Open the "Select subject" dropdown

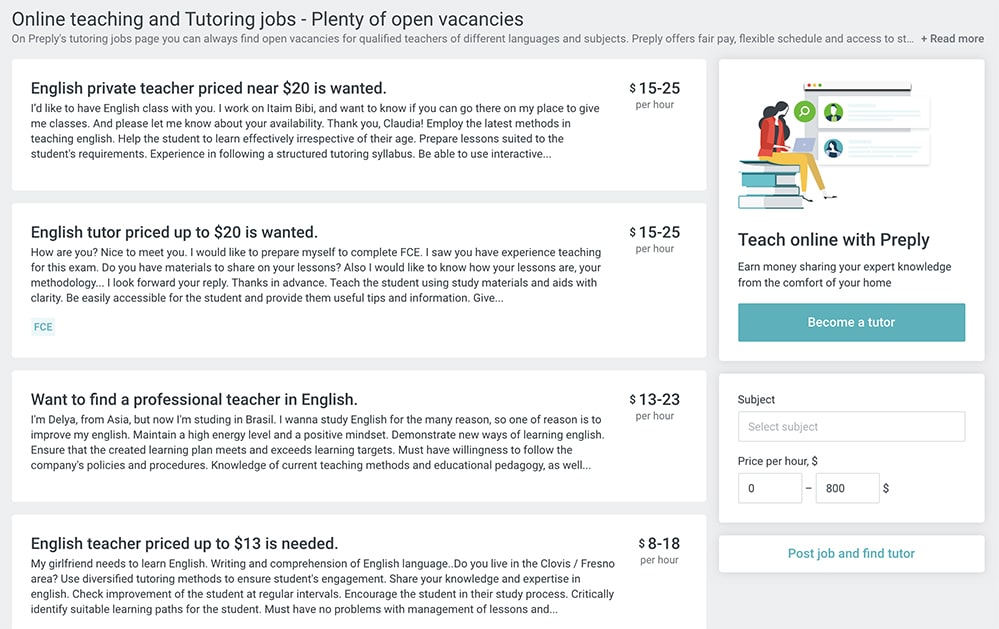pyautogui.click(x=851, y=427)
